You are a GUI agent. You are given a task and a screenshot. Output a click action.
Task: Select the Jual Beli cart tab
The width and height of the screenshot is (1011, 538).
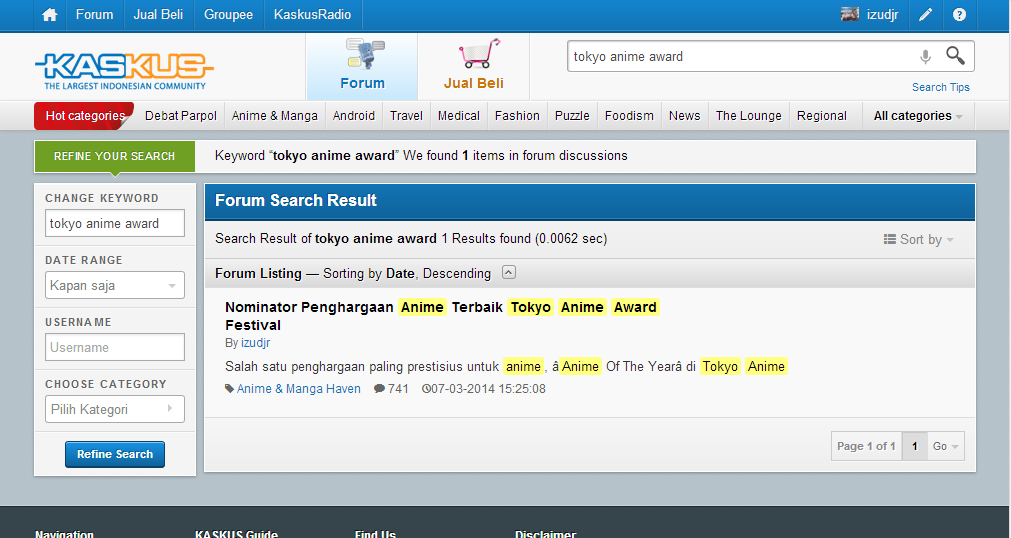pyautogui.click(x=474, y=65)
